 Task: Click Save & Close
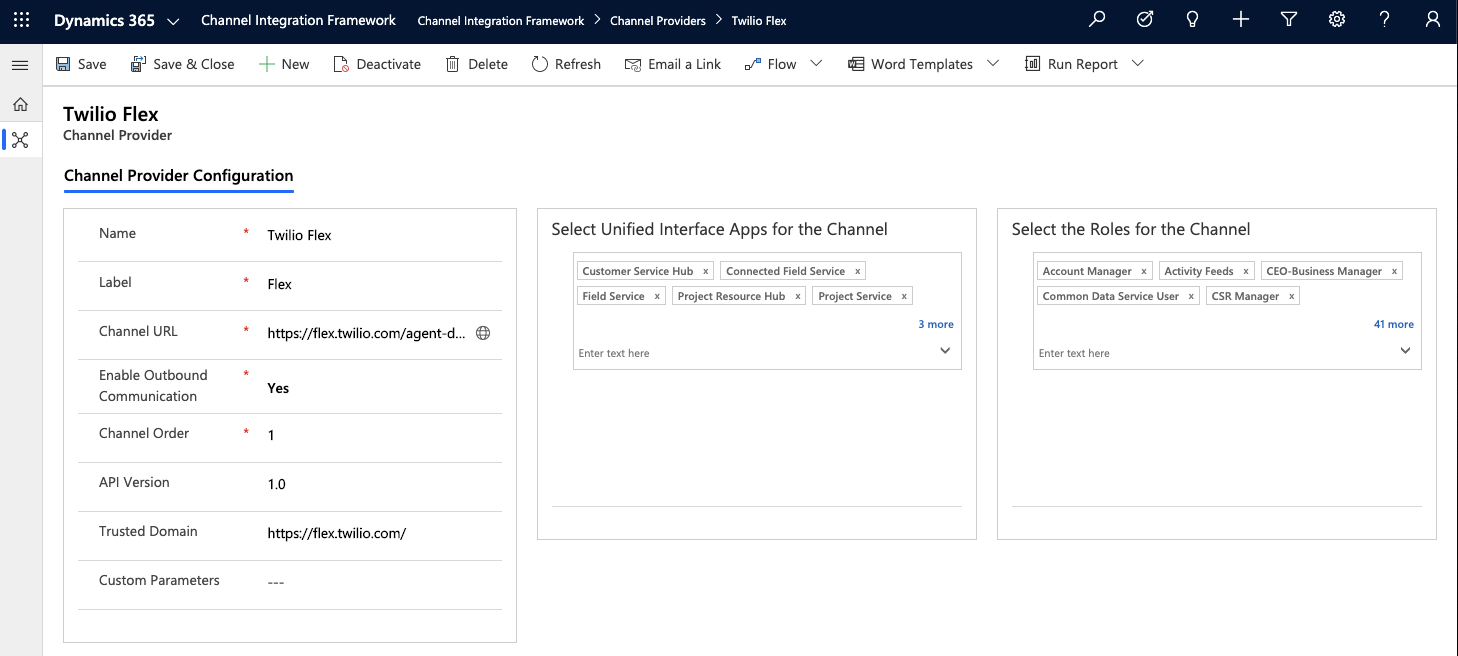pyautogui.click(x=183, y=64)
